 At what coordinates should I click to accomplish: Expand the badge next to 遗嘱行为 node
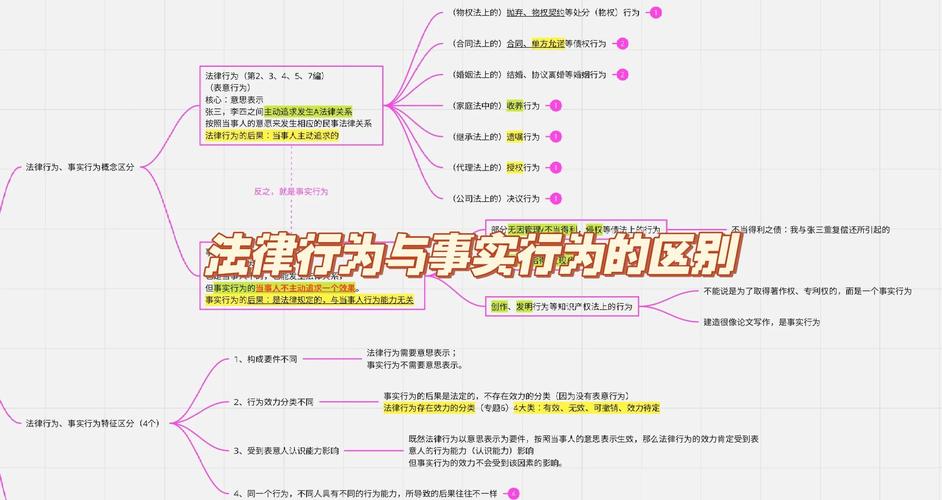(556, 137)
